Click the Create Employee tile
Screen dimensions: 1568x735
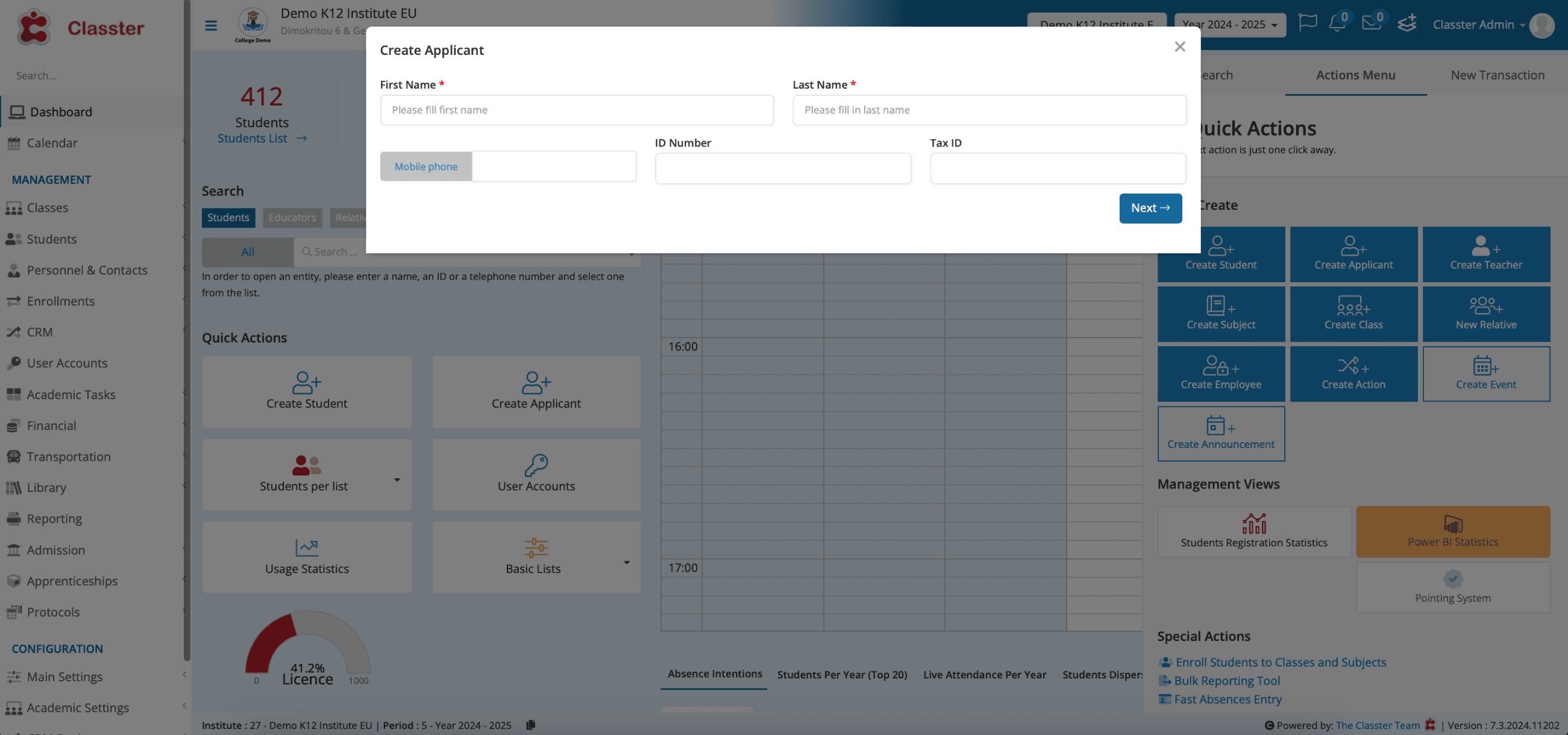click(1221, 373)
